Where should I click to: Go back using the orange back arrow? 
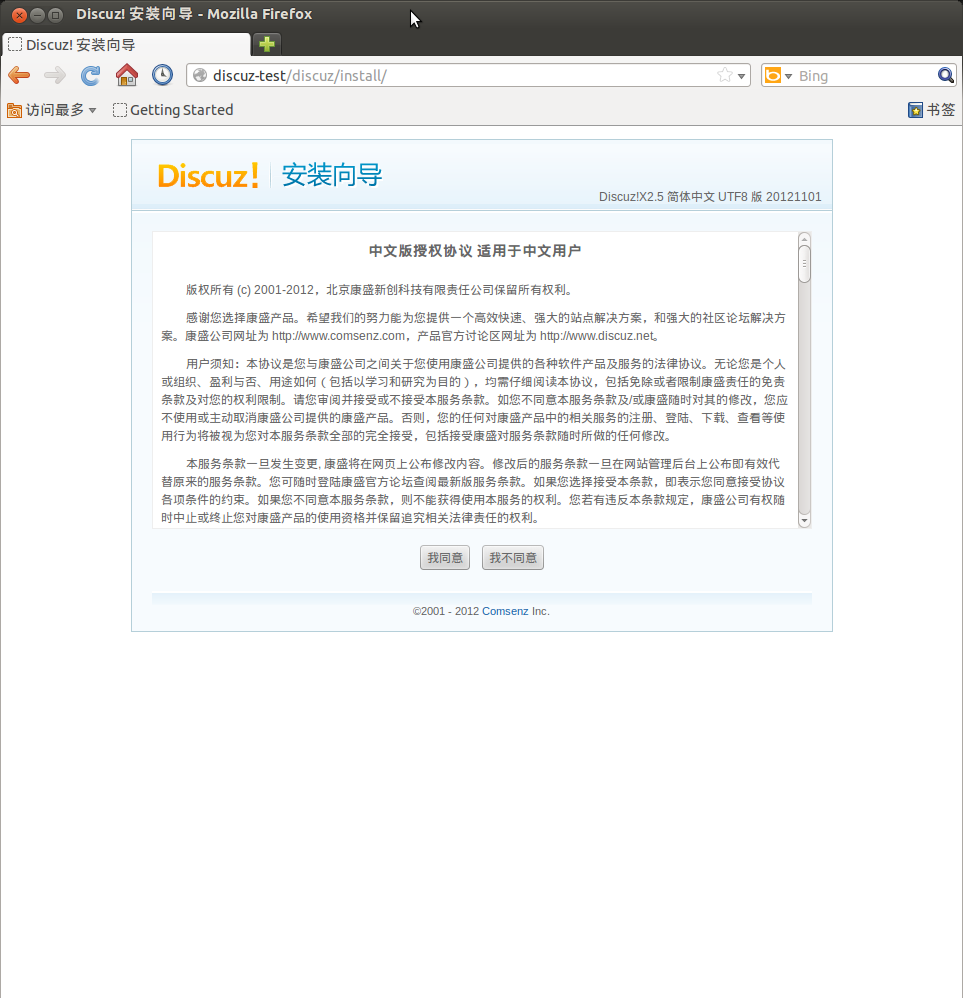pyautogui.click(x=19, y=75)
